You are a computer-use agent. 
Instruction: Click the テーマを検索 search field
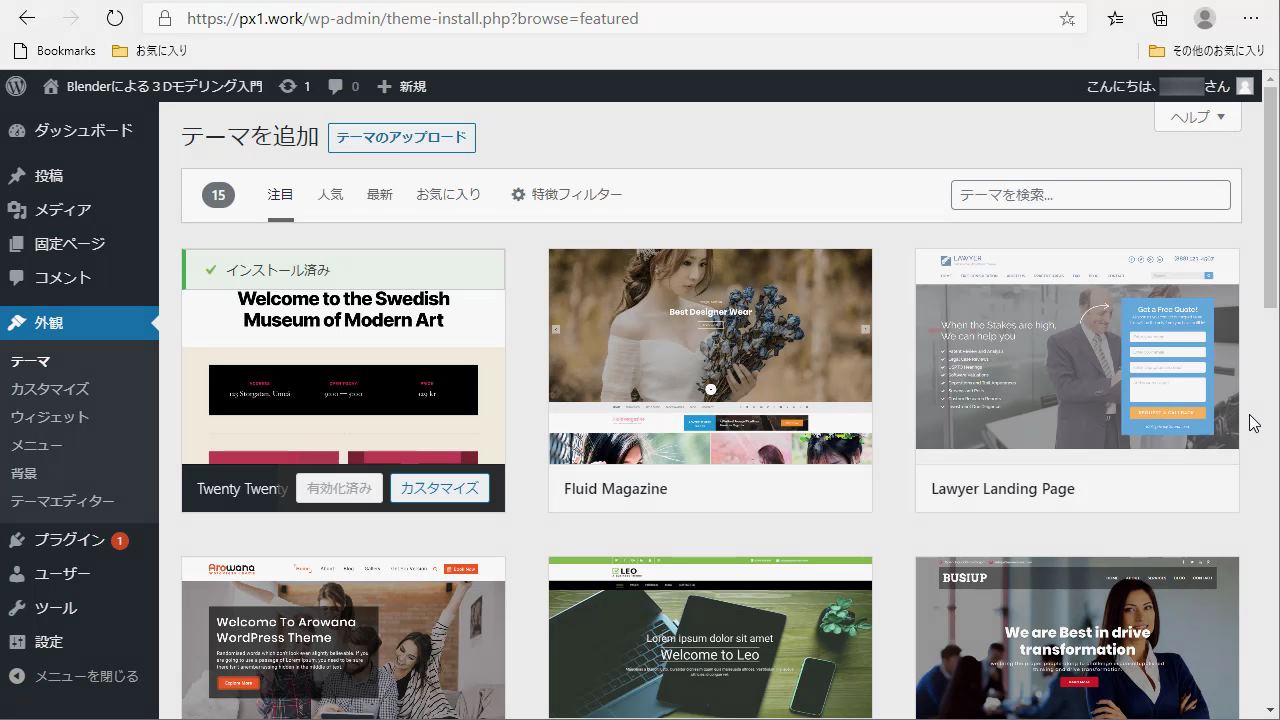point(1090,195)
